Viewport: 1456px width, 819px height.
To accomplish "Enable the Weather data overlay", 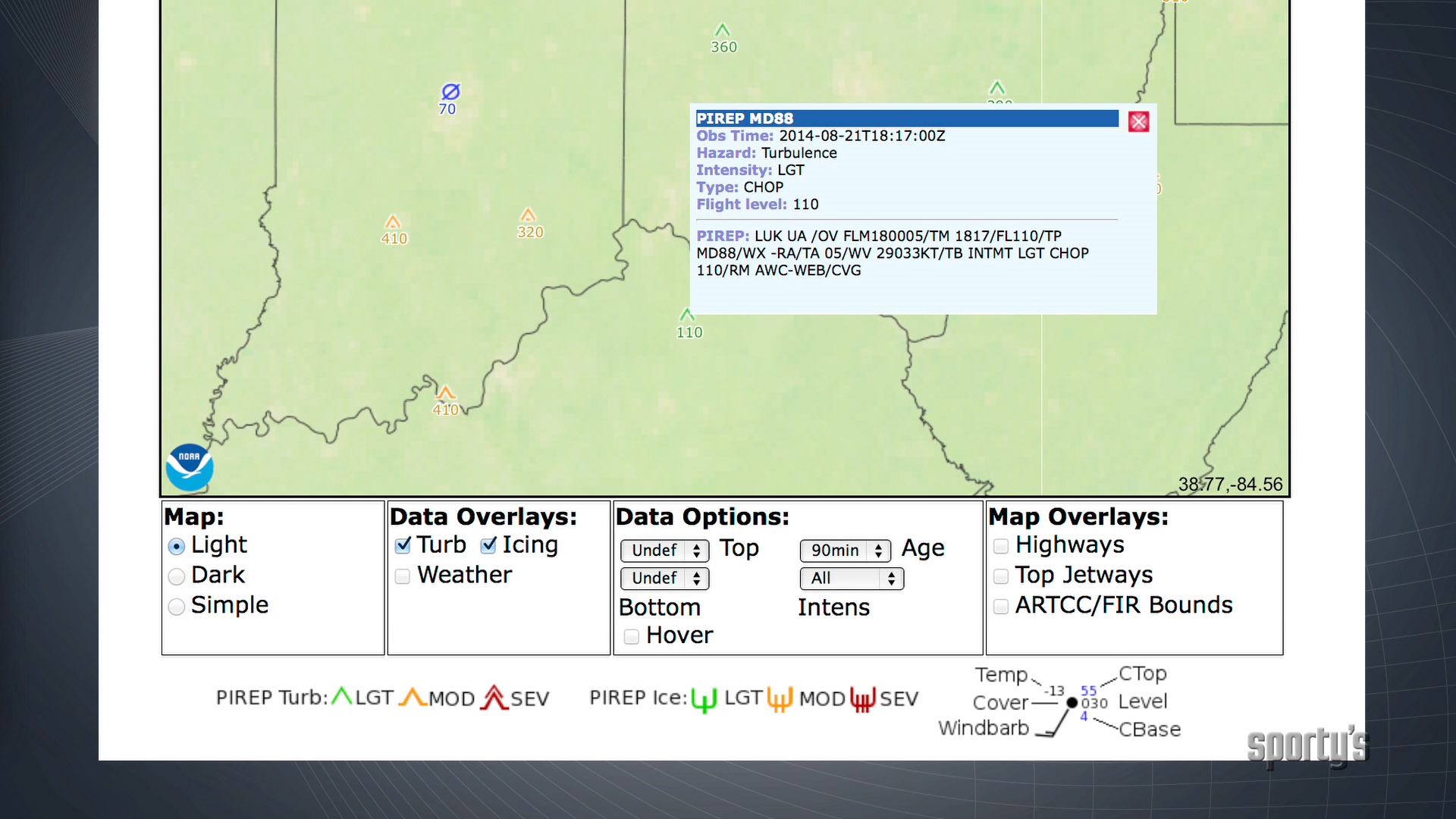I will (x=402, y=576).
